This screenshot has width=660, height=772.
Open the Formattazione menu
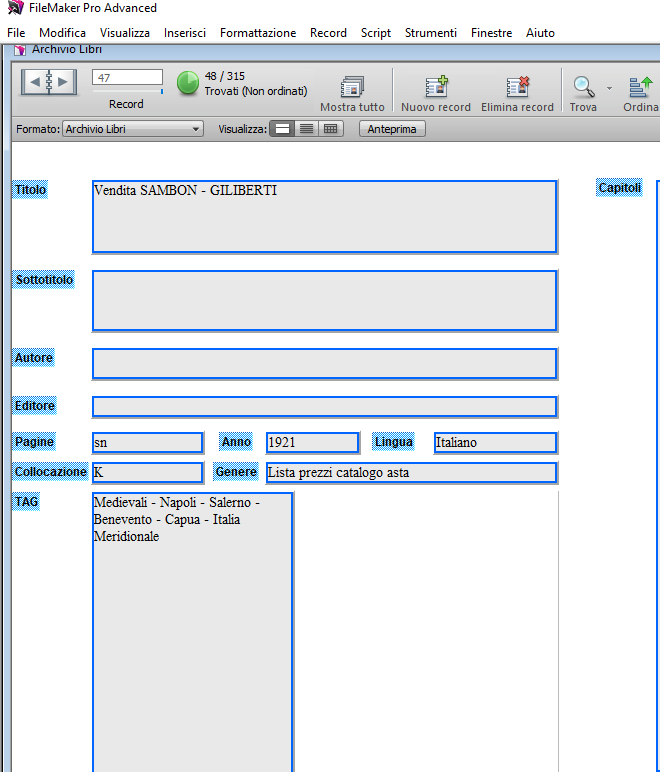click(258, 33)
